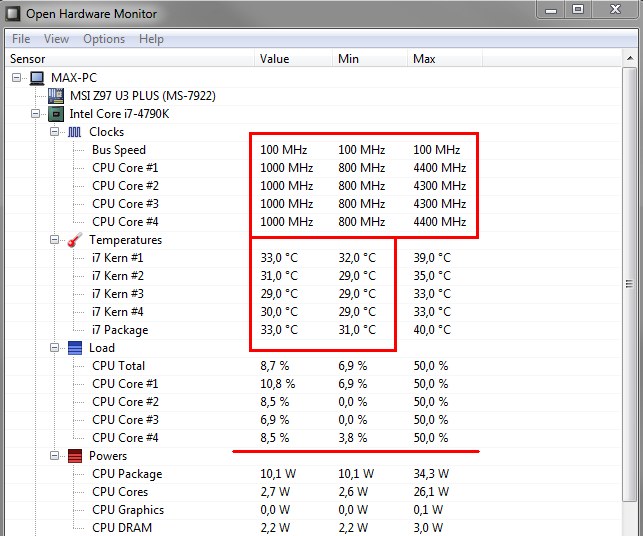The image size is (643, 536).
Task: Select the Powers label
Action: 108,456
